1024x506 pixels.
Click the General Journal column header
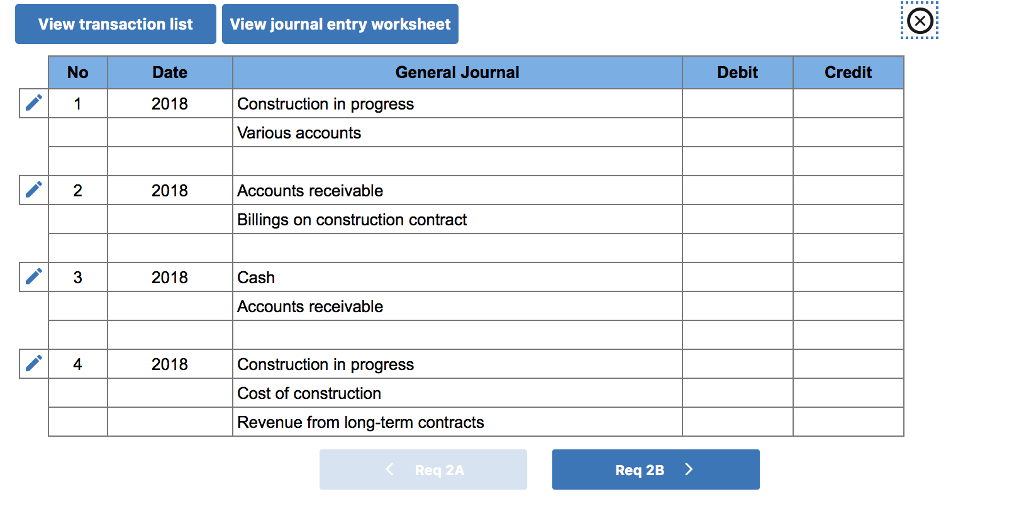coord(457,72)
